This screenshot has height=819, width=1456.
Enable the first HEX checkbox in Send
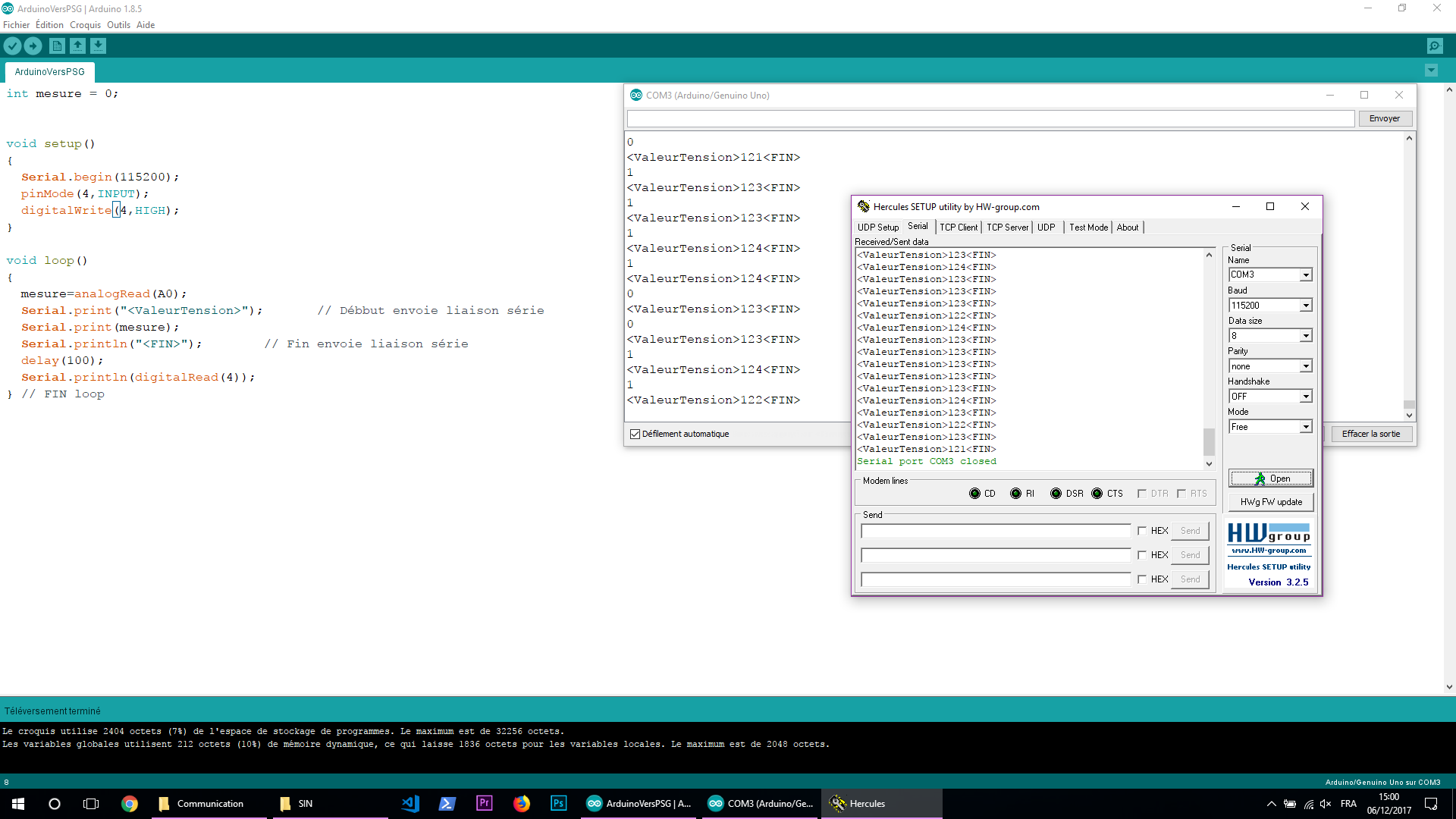1142,531
